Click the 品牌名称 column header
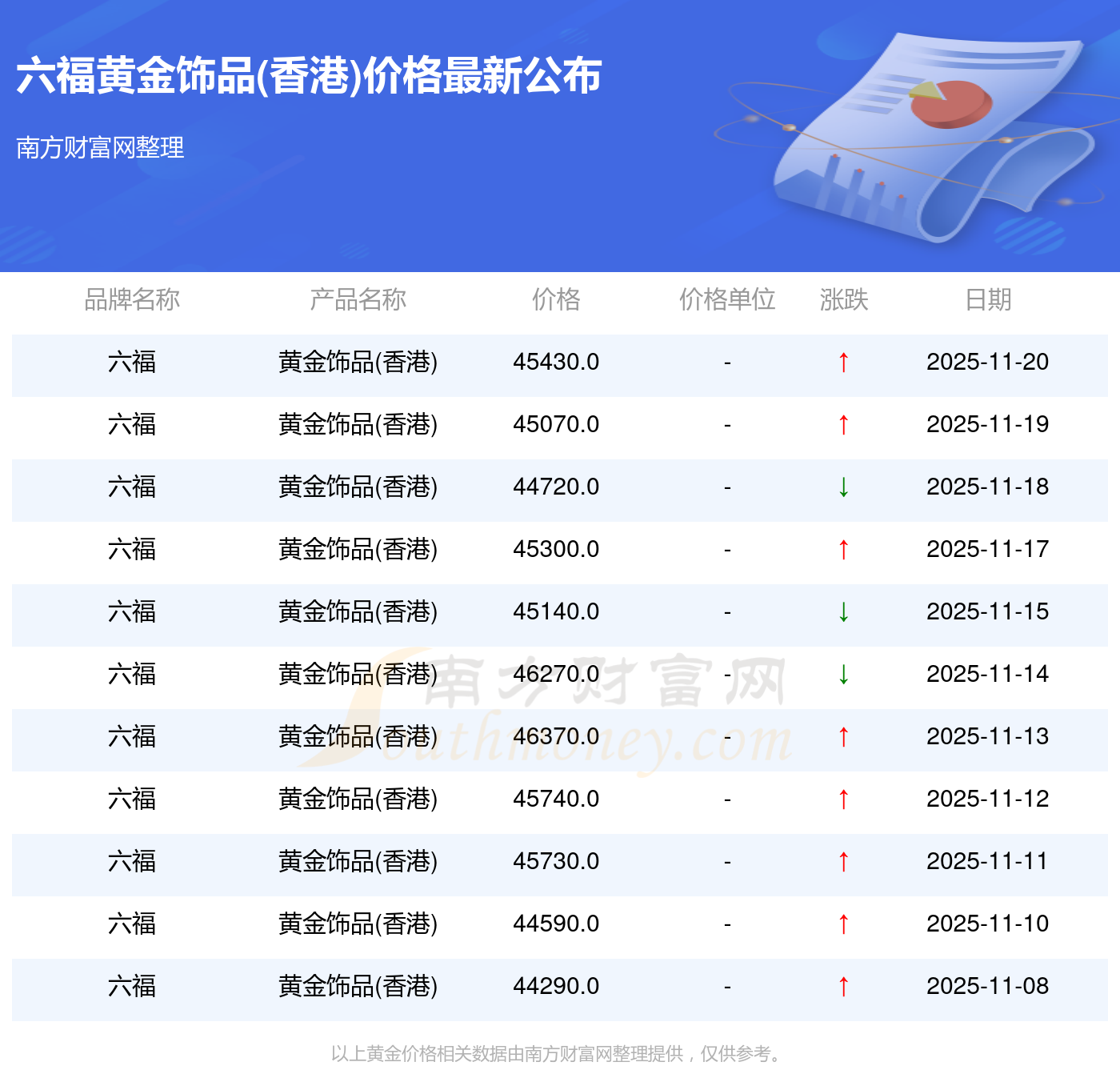Image resolution: width=1120 pixels, height=1090 pixels. [x=132, y=299]
